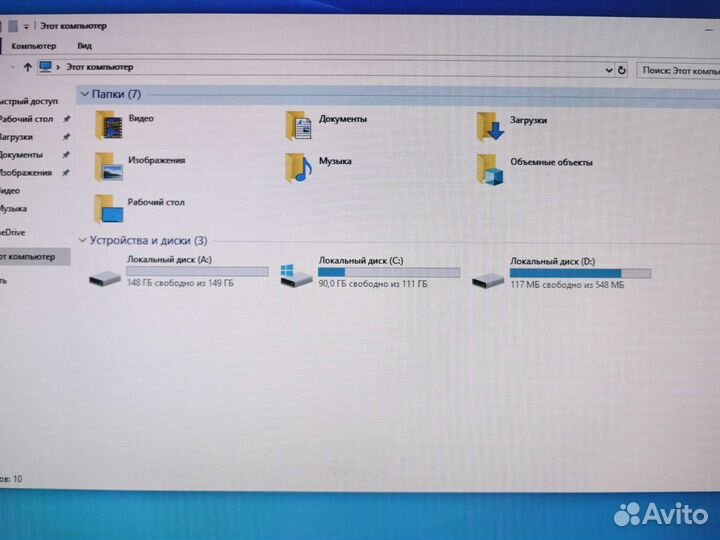720x540 pixels.
Task: Select Этот компьютер in navigation pane
Action: pos(35,257)
